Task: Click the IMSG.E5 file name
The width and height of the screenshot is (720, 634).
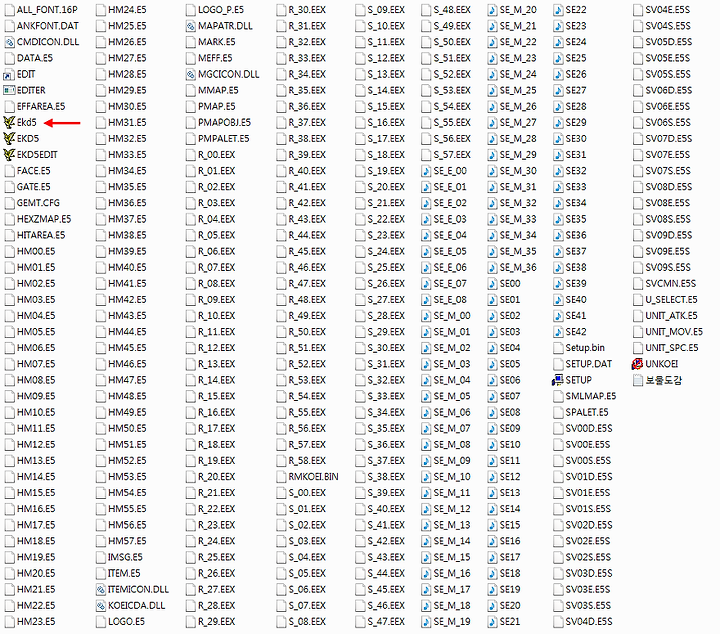Action: point(125,557)
